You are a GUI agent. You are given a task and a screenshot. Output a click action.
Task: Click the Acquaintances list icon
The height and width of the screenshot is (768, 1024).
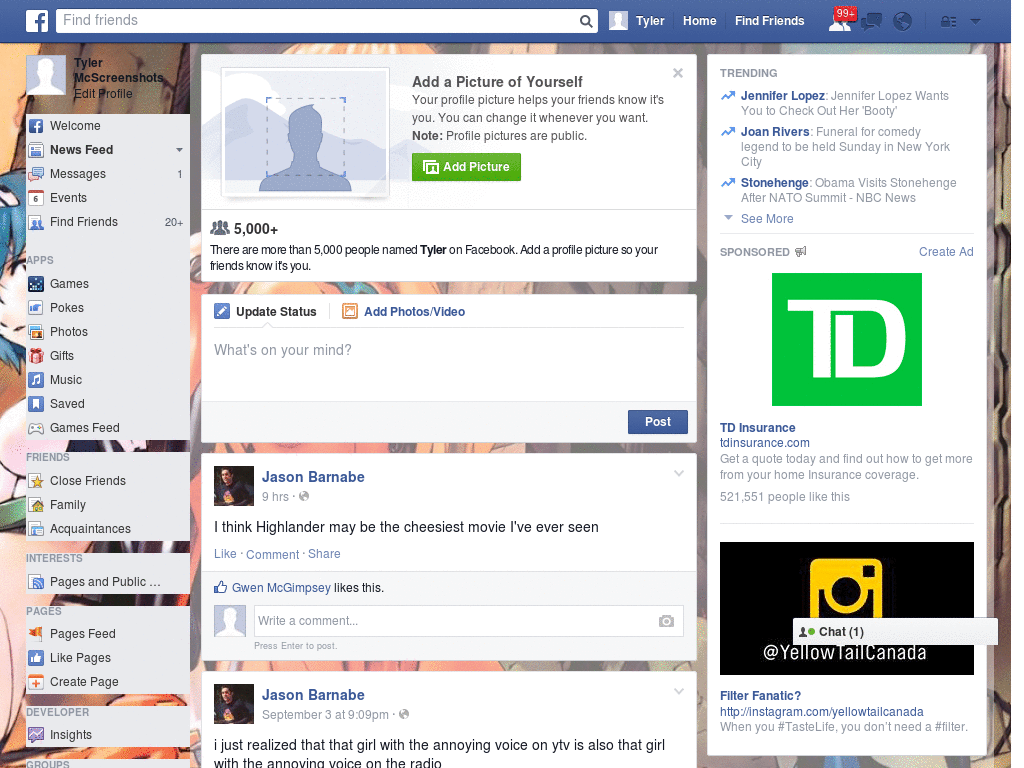[x=36, y=529]
